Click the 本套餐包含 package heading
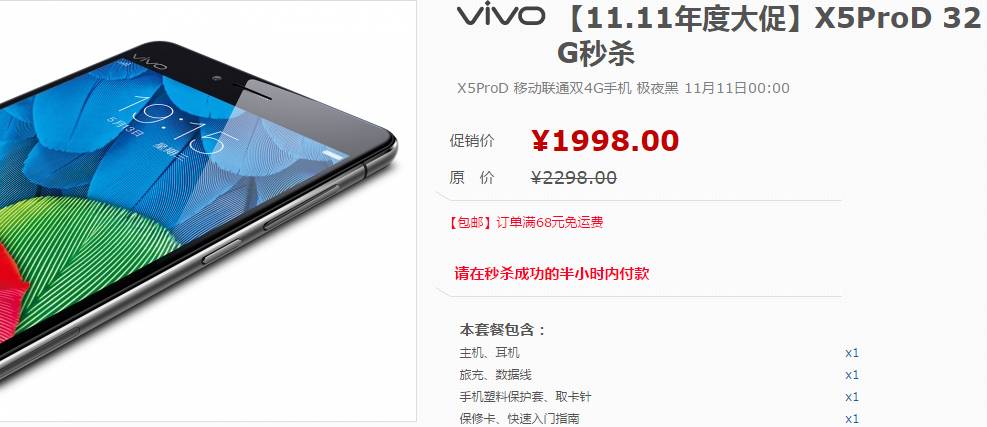The width and height of the screenshot is (987, 427). pyautogui.click(x=502, y=330)
